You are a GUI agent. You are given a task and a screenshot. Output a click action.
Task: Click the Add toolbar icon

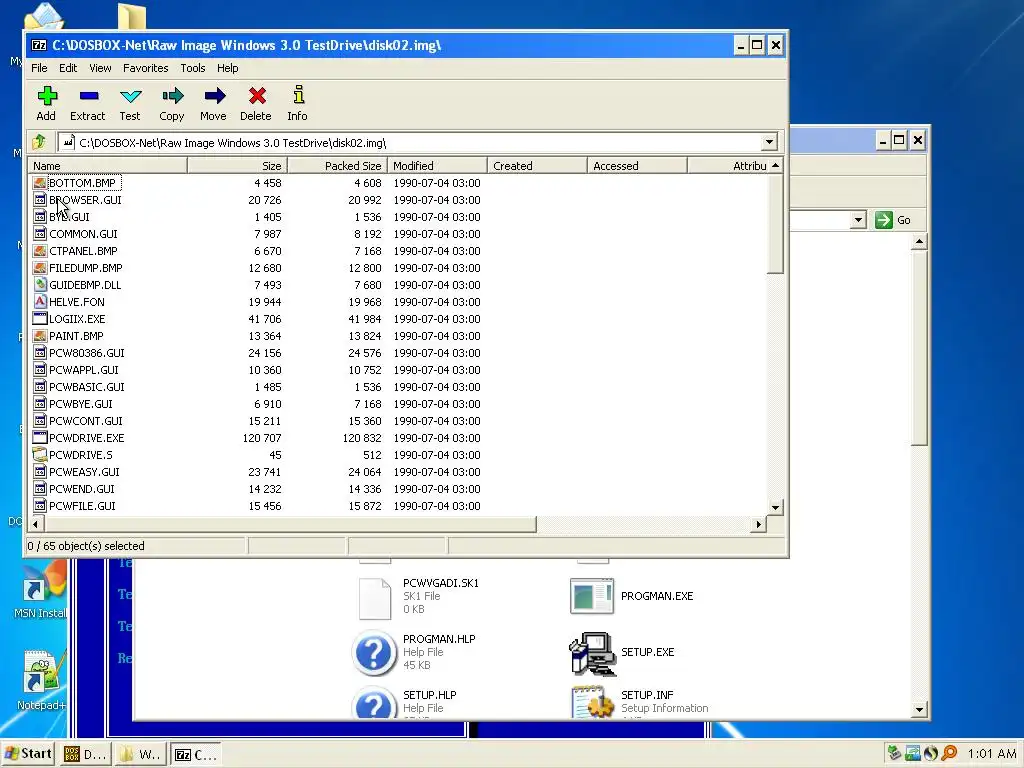(46, 97)
